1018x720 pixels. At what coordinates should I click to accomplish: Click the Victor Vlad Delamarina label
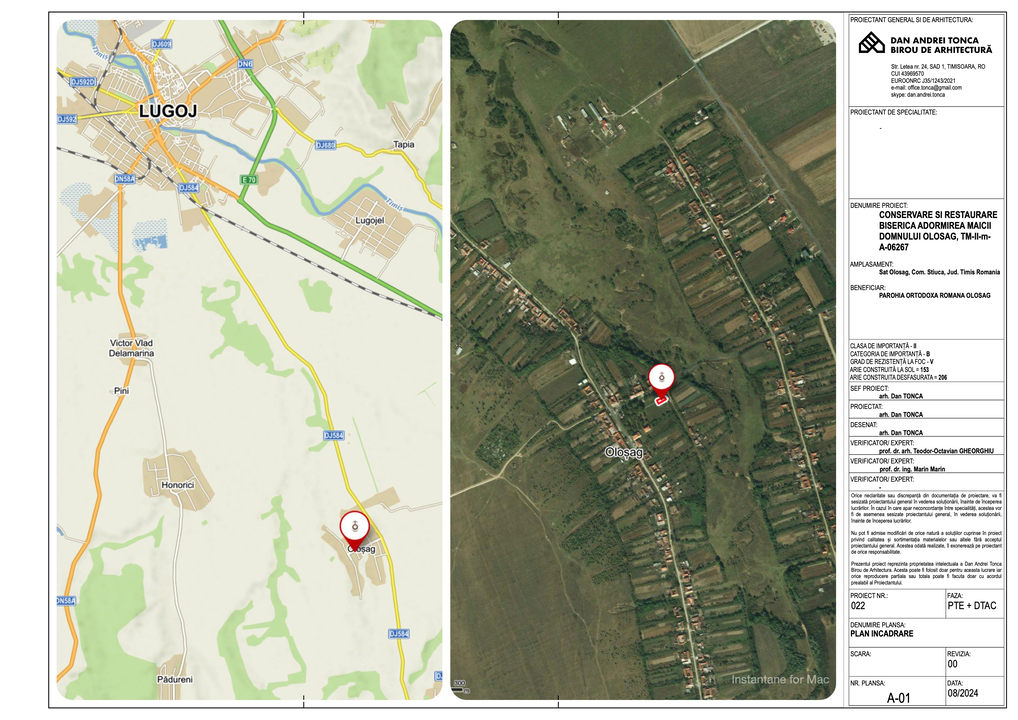[132, 348]
